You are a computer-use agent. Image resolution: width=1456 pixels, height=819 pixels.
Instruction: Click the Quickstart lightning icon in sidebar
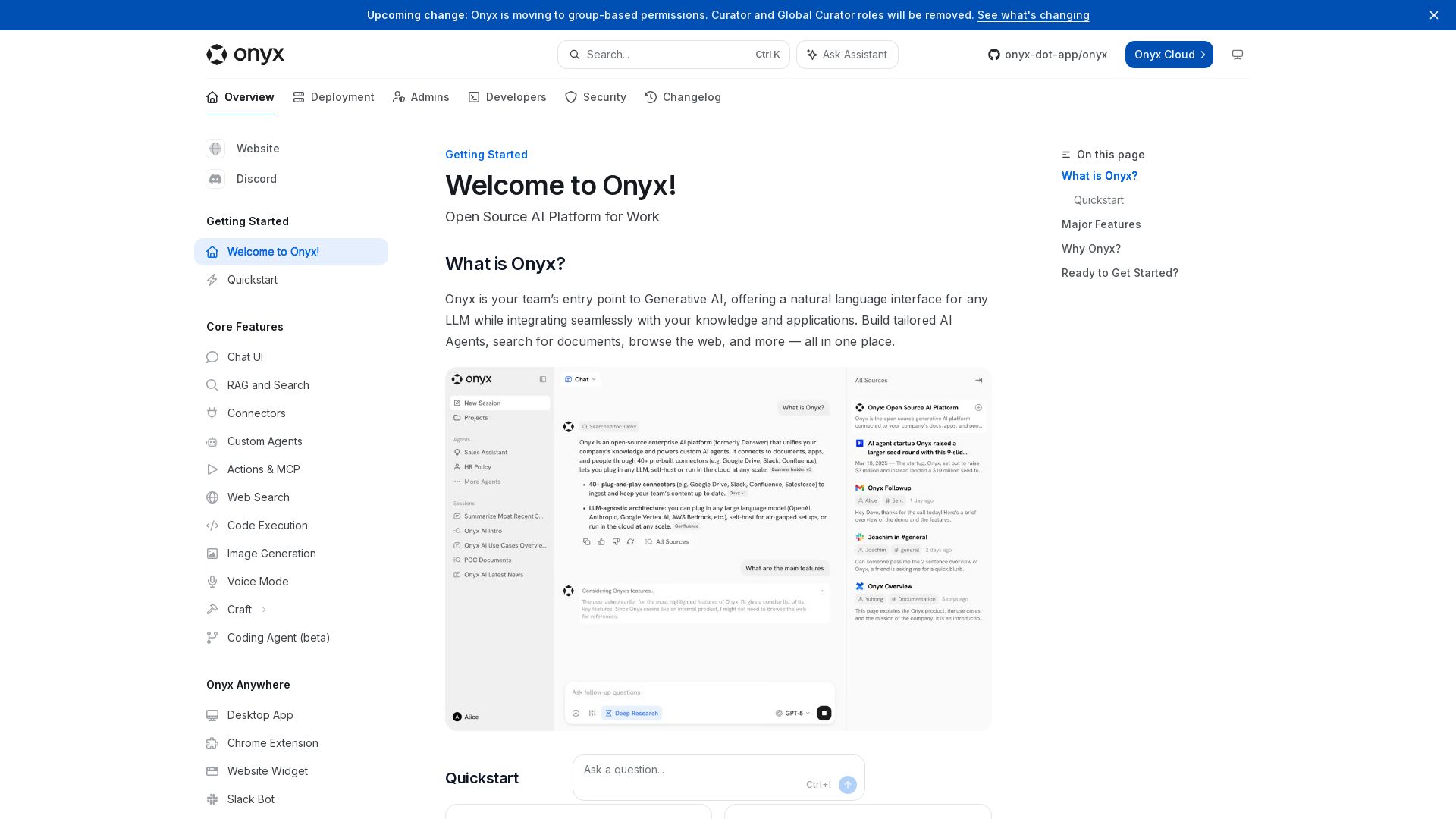pos(212,280)
